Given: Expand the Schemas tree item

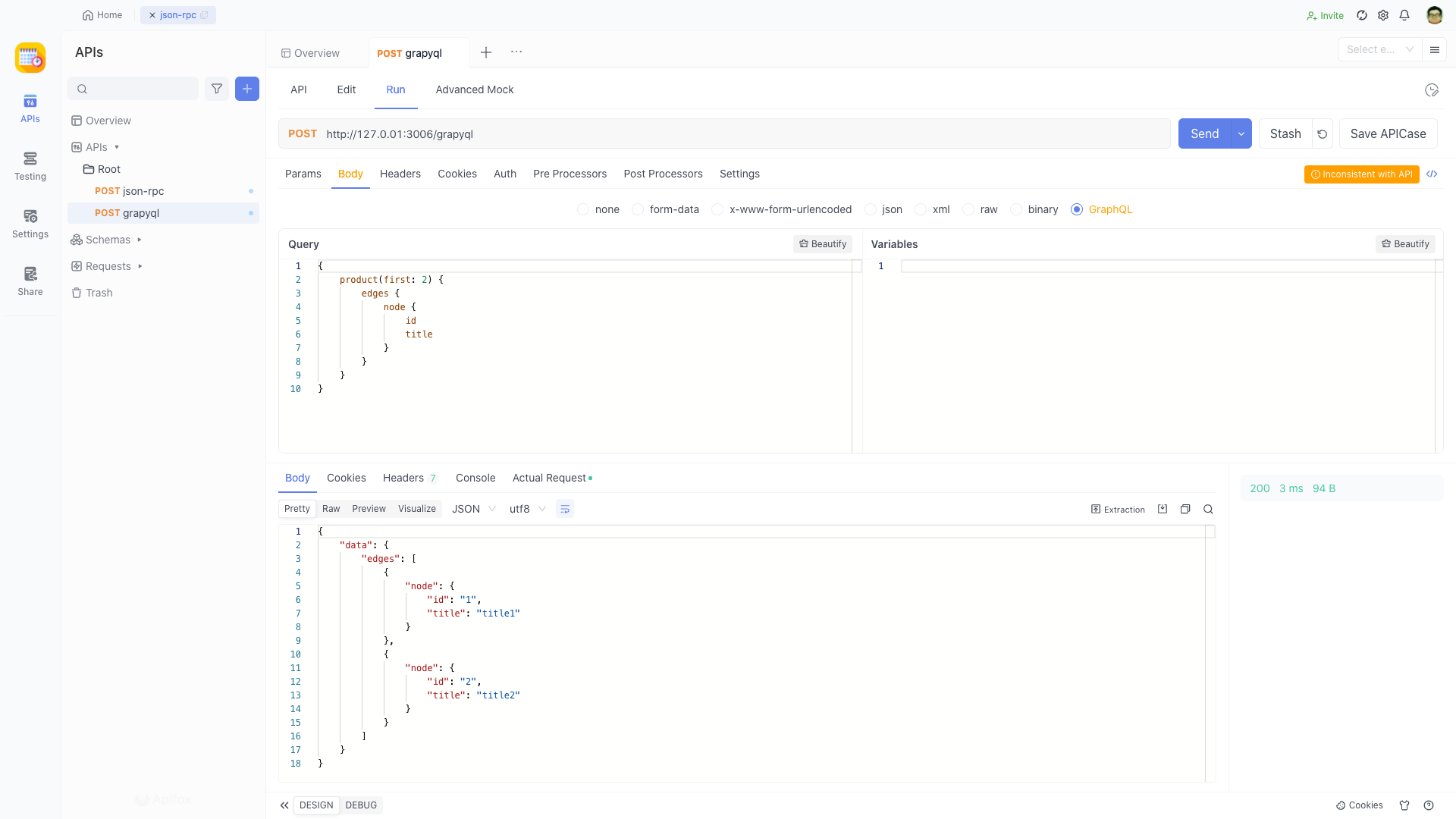Looking at the screenshot, I should (x=140, y=240).
